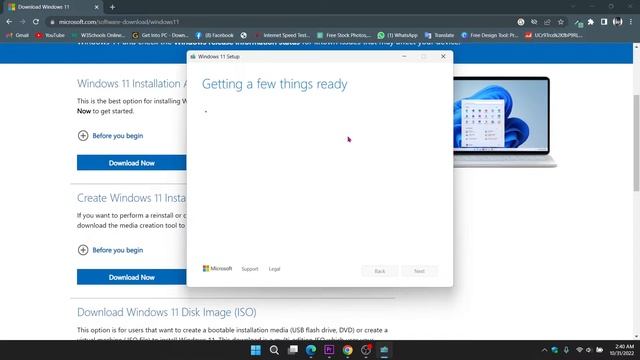Select the Windows 11 Setup taskbar icon
This screenshot has width=640, height=360.
pos(384,350)
